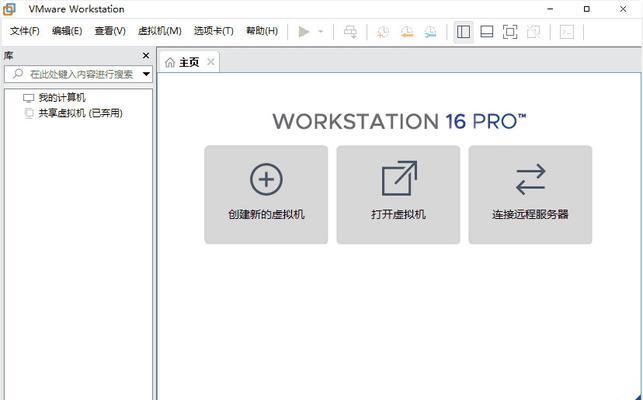
Task: Open the 虚拟机(M) menu
Action: [x=160, y=31]
